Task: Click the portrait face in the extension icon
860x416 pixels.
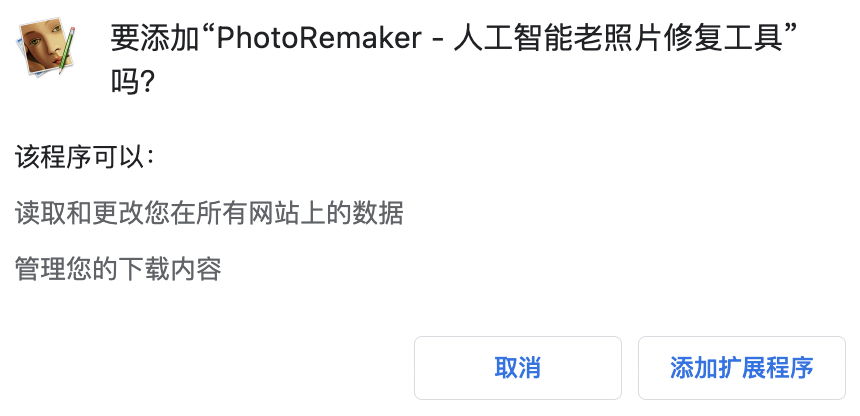Action: [x=43, y=45]
